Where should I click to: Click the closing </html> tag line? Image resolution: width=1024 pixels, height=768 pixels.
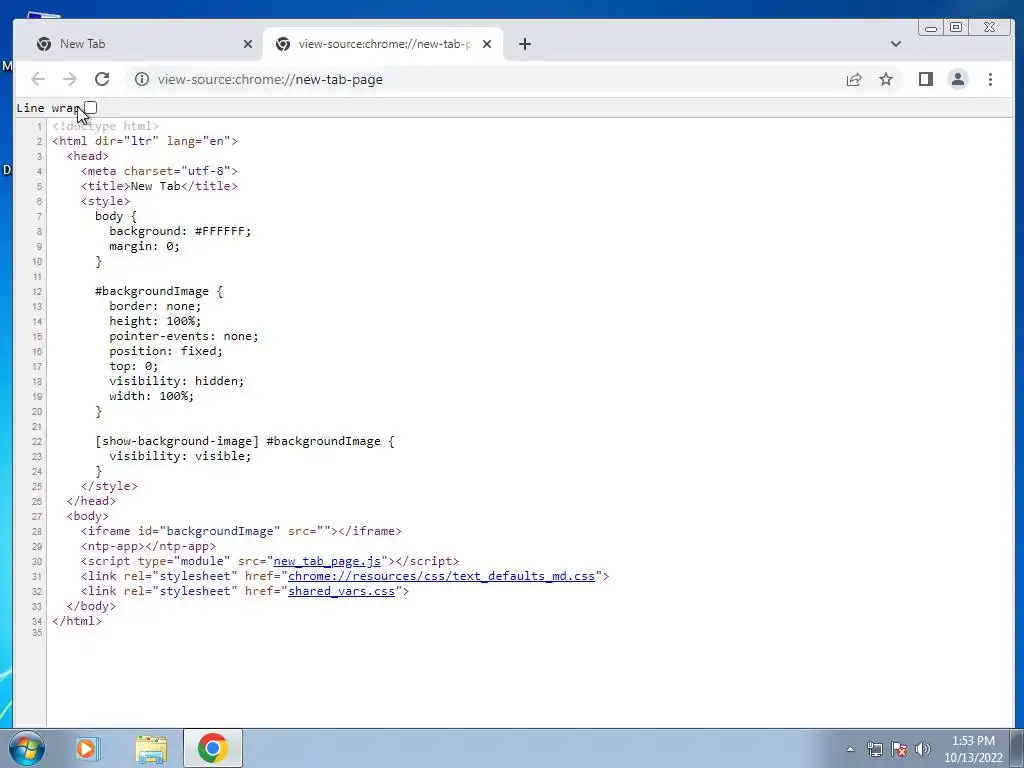click(77, 621)
